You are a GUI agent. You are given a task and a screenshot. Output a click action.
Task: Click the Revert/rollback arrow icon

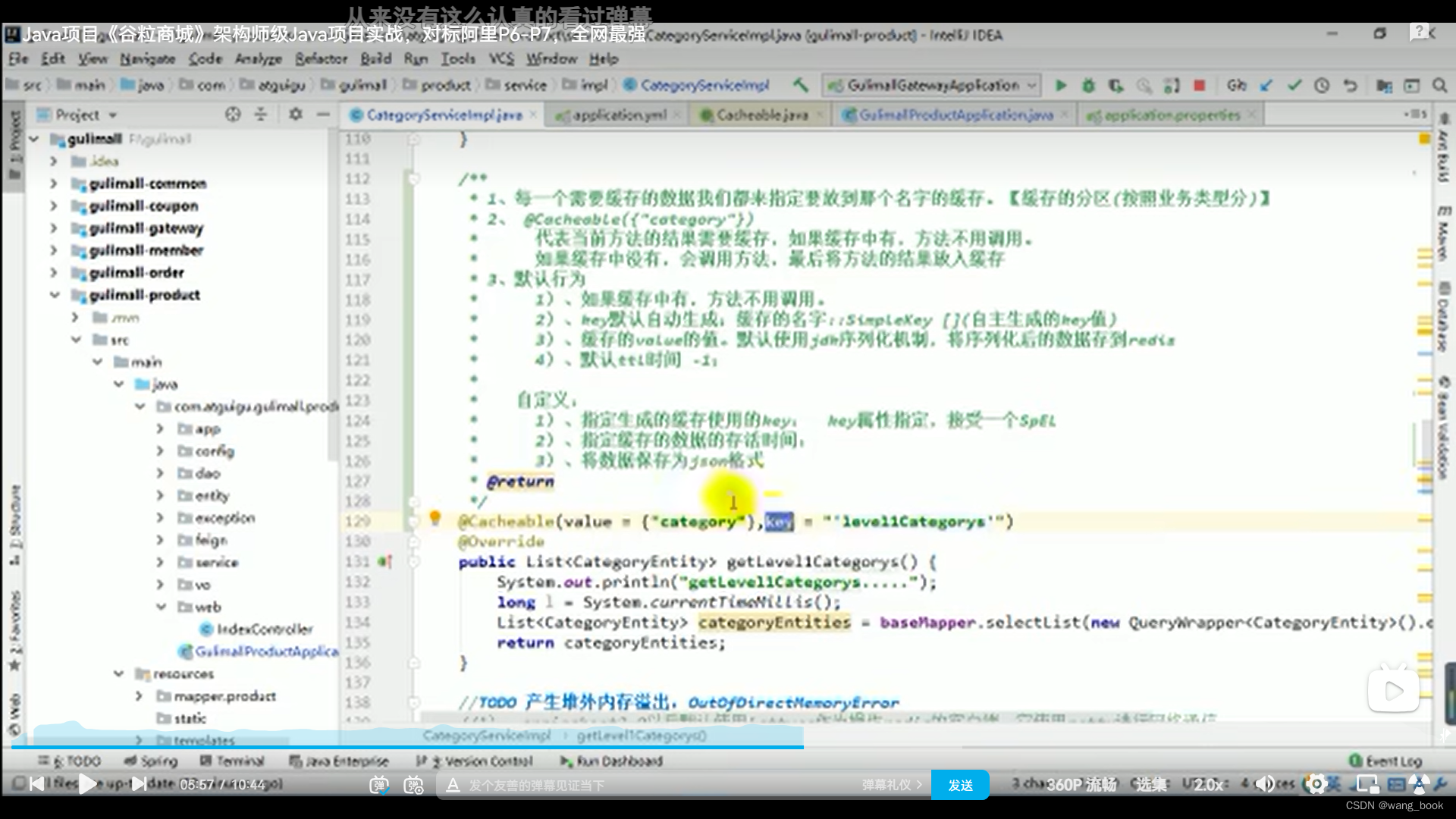[1350, 86]
